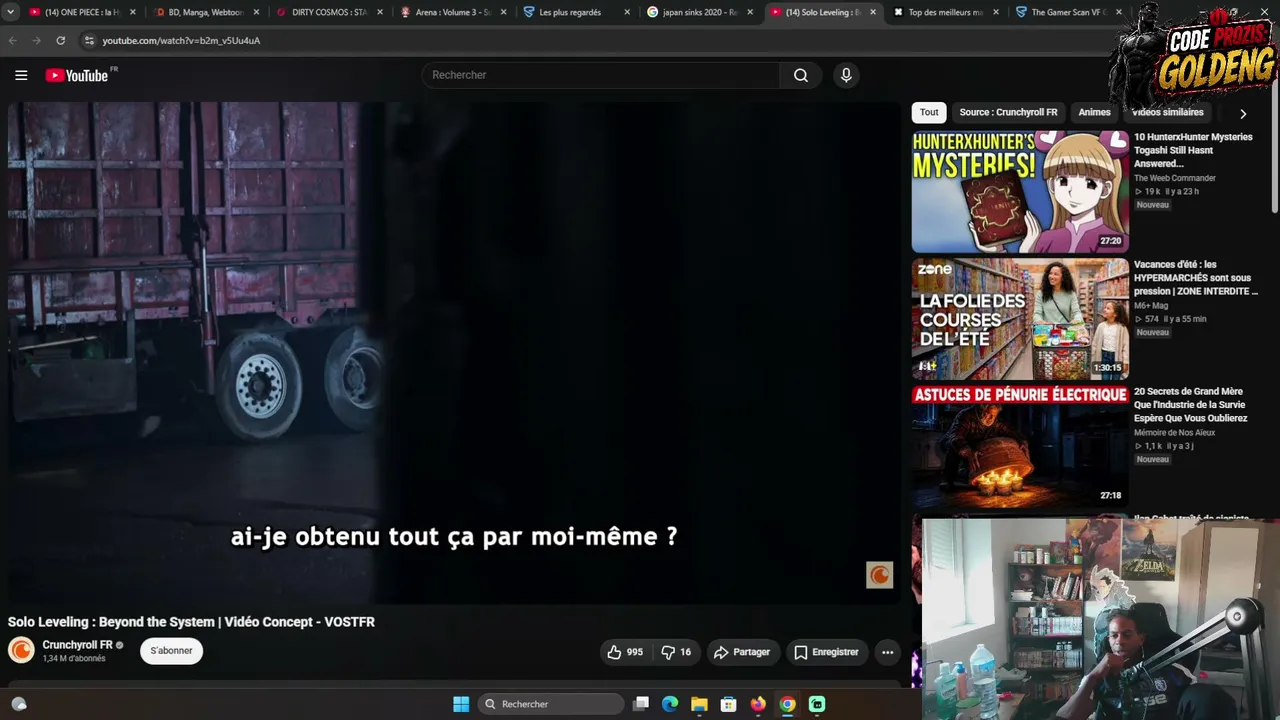Open Microsoft Store from the taskbar
Viewport: 1280px width, 720px height.
pos(729,704)
